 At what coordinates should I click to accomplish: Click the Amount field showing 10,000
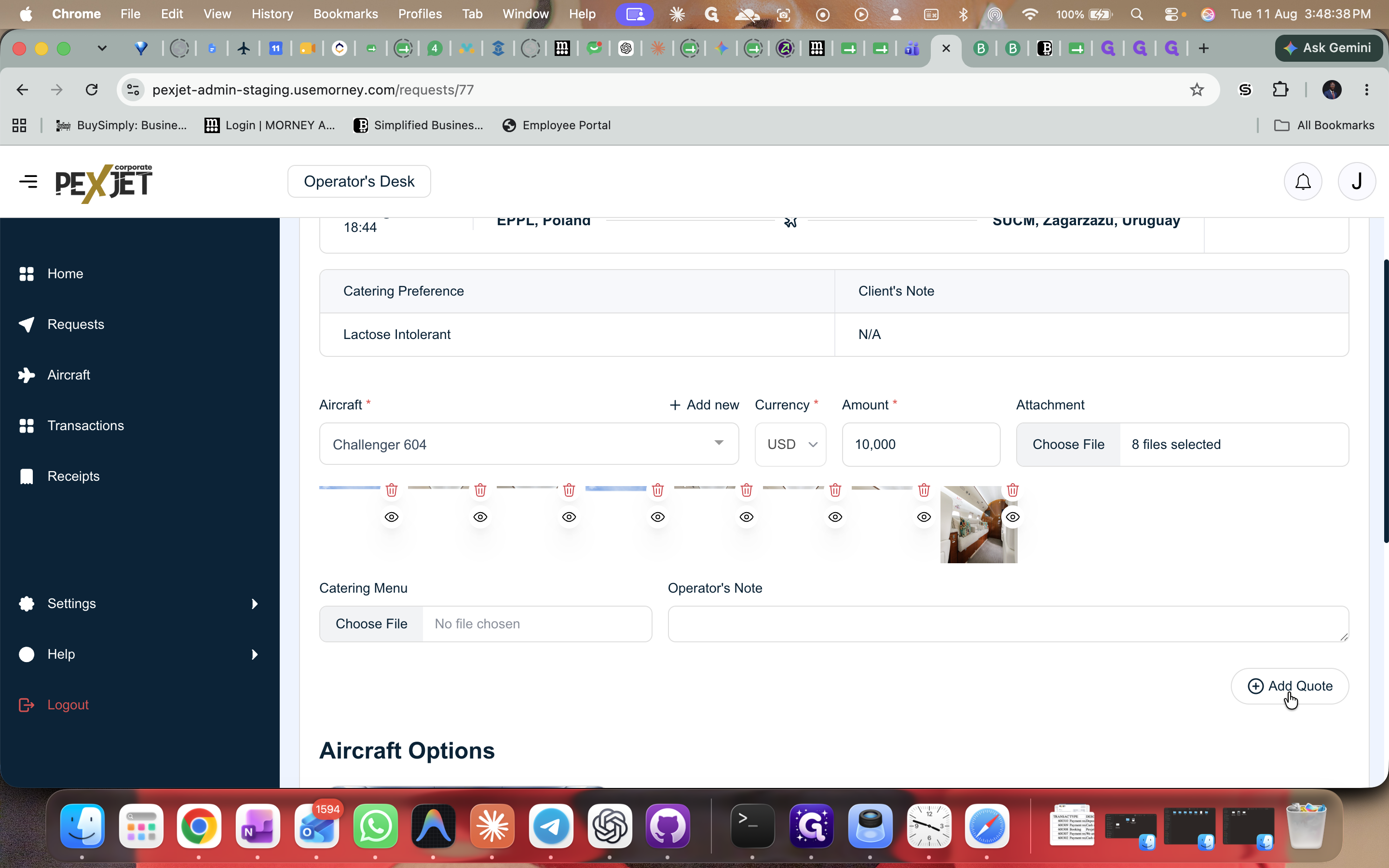tap(921, 444)
